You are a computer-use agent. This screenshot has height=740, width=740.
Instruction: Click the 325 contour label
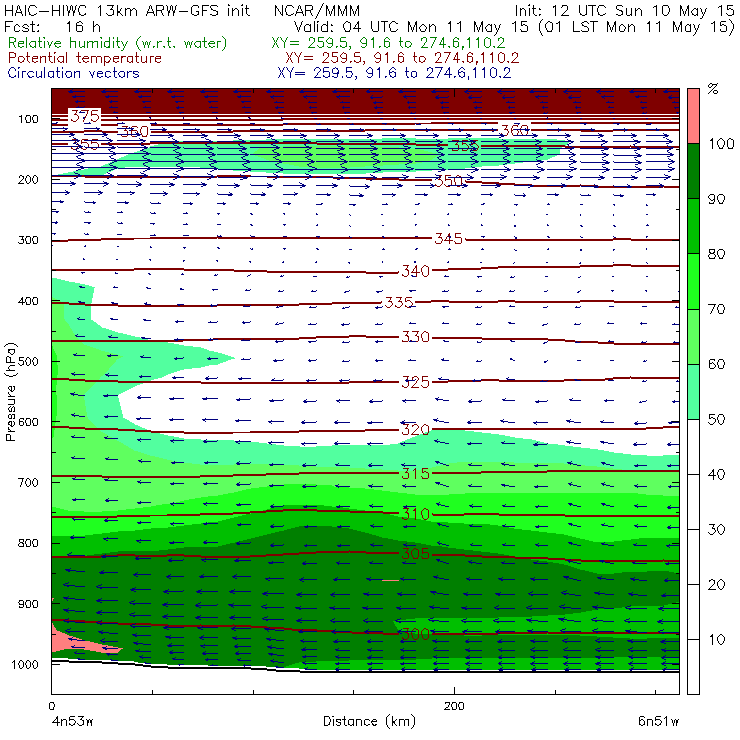pos(415,382)
